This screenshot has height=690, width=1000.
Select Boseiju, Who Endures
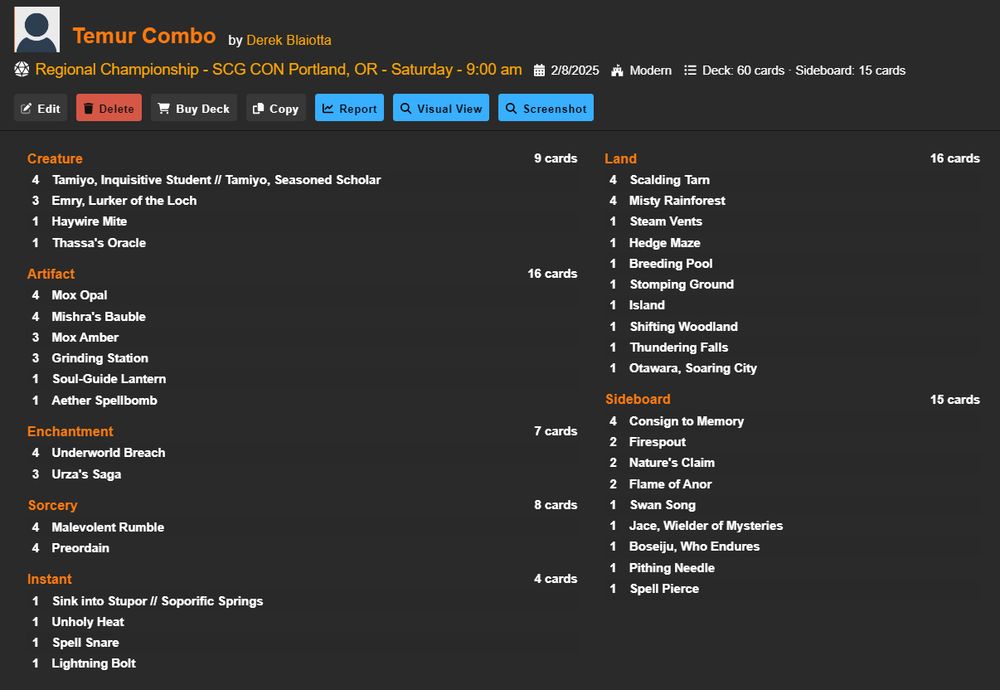[x=695, y=547]
